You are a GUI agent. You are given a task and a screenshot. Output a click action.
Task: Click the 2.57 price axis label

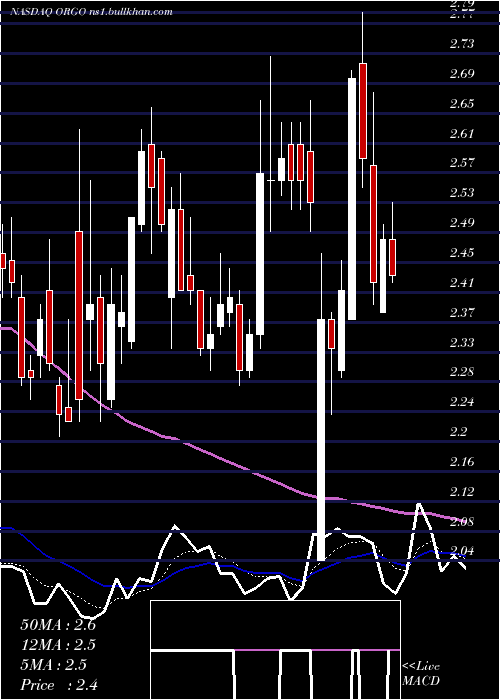(462, 162)
